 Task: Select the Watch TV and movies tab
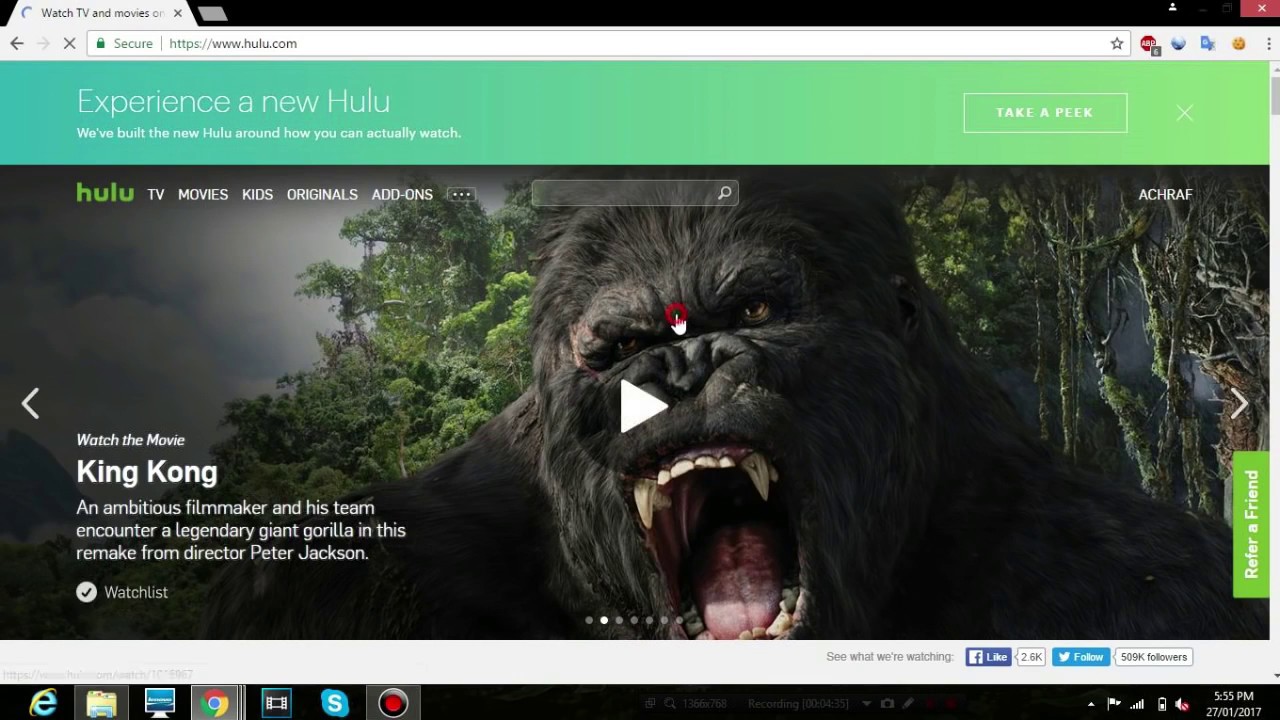pyautogui.click(x=102, y=13)
